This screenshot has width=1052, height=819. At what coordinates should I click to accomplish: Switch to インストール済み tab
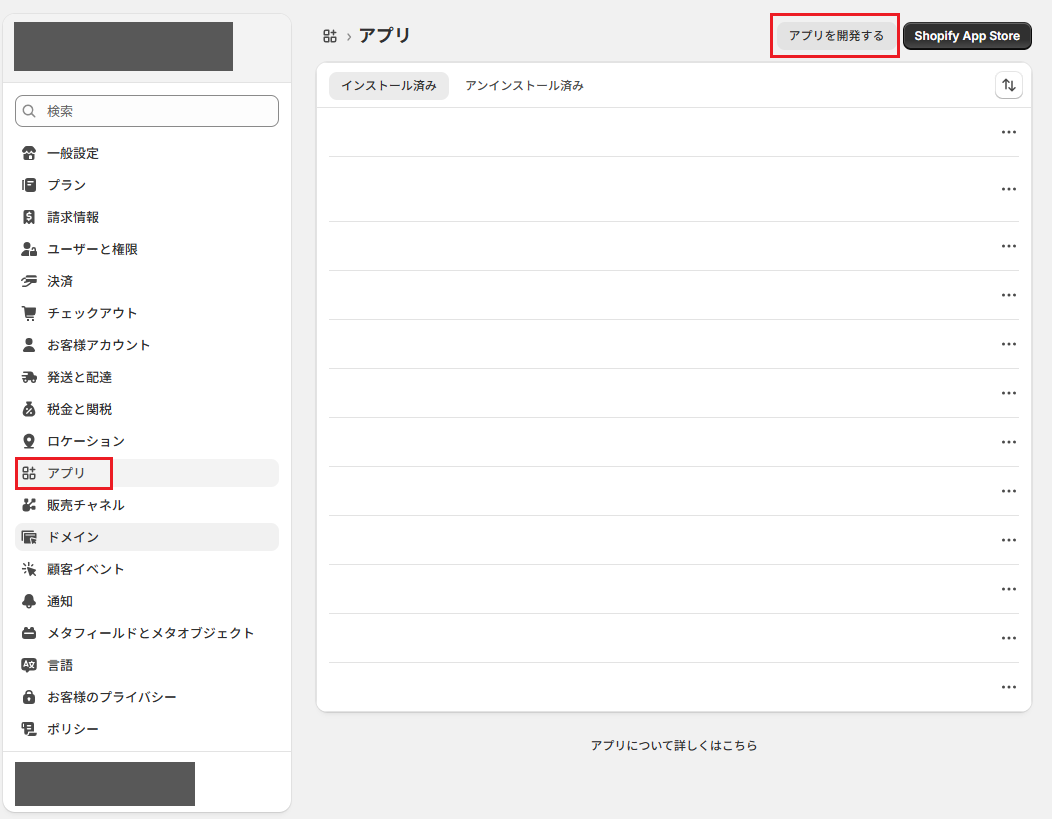tap(388, 86)
